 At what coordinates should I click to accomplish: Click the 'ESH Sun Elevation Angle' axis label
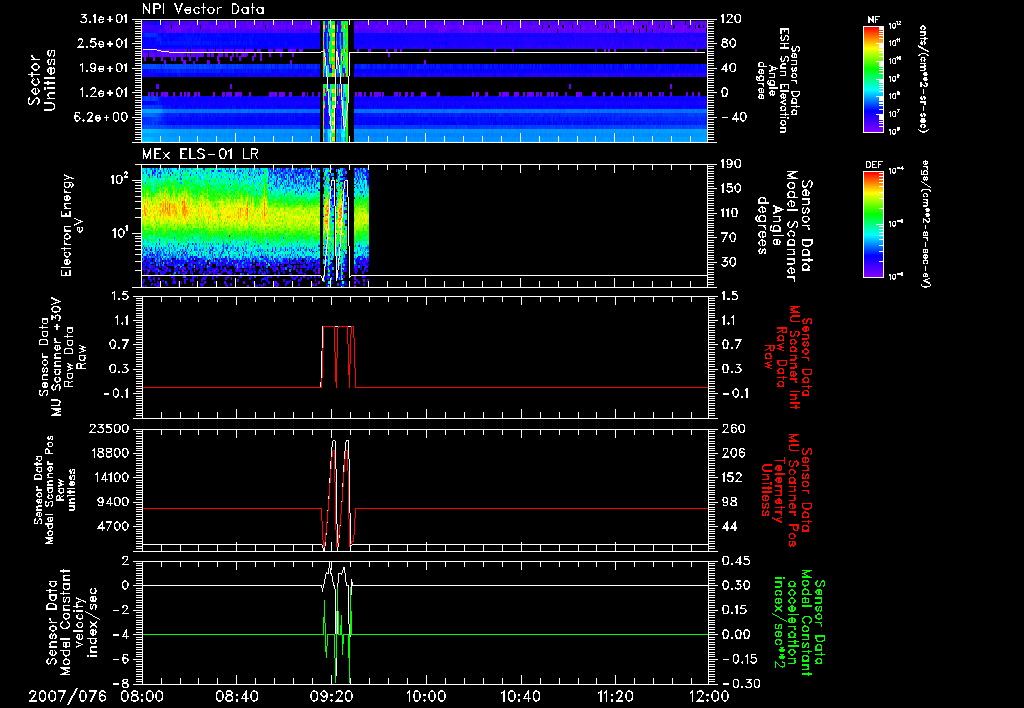point(777,80)
